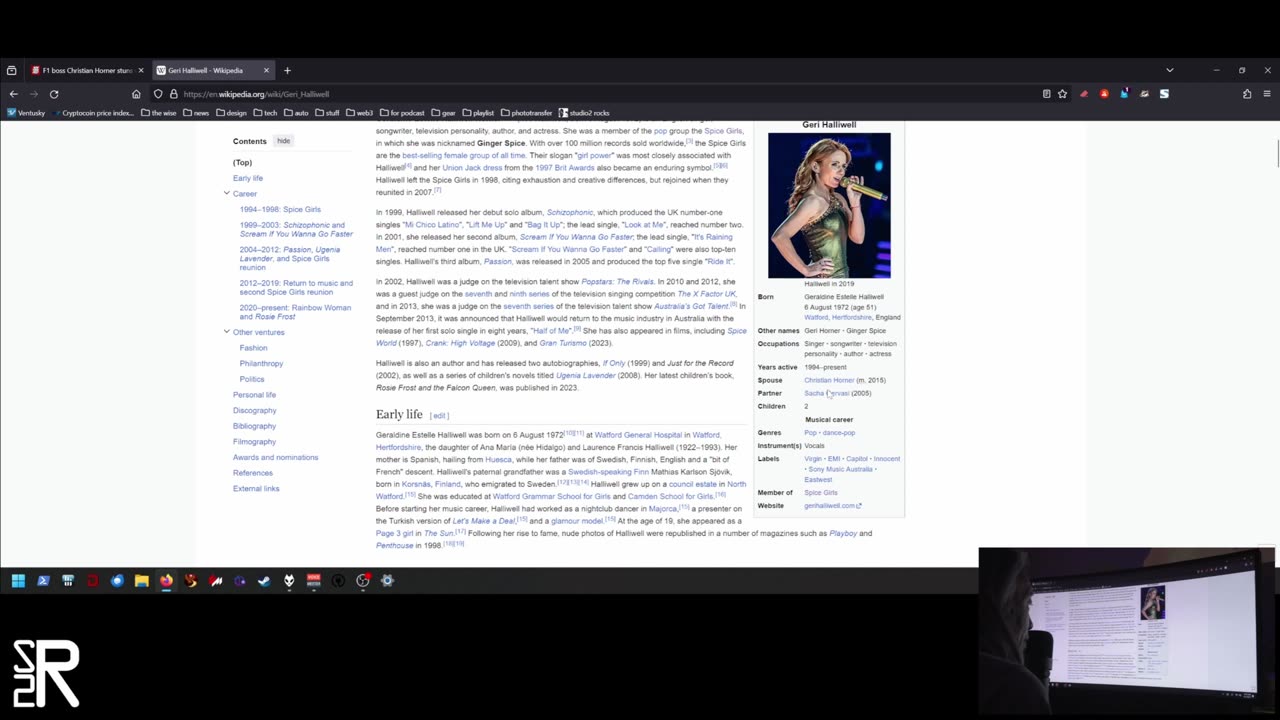Open Spice Girls link in infobox
This screenshot has height=720, width=1280.
(x=821, y=493)
